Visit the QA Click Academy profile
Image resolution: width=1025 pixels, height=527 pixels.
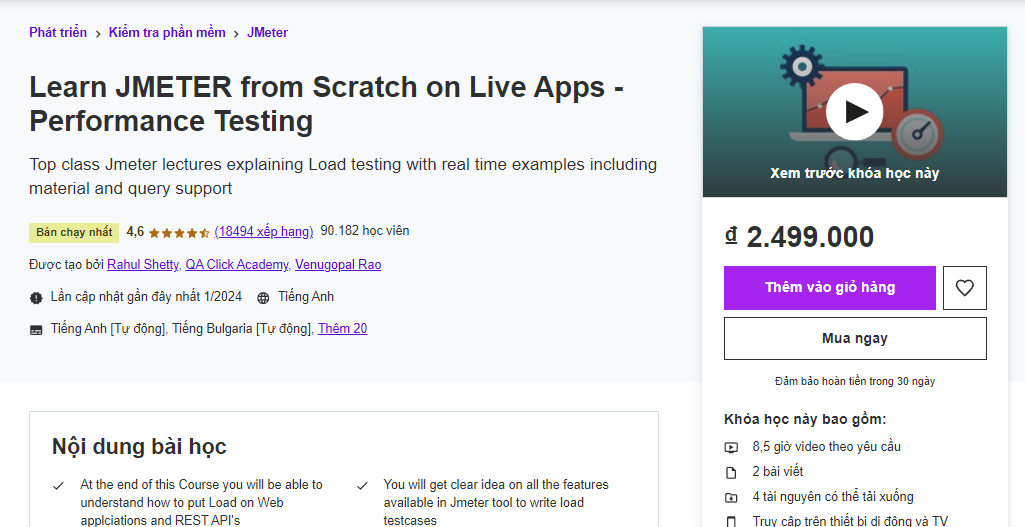click(x=237, y=265)
